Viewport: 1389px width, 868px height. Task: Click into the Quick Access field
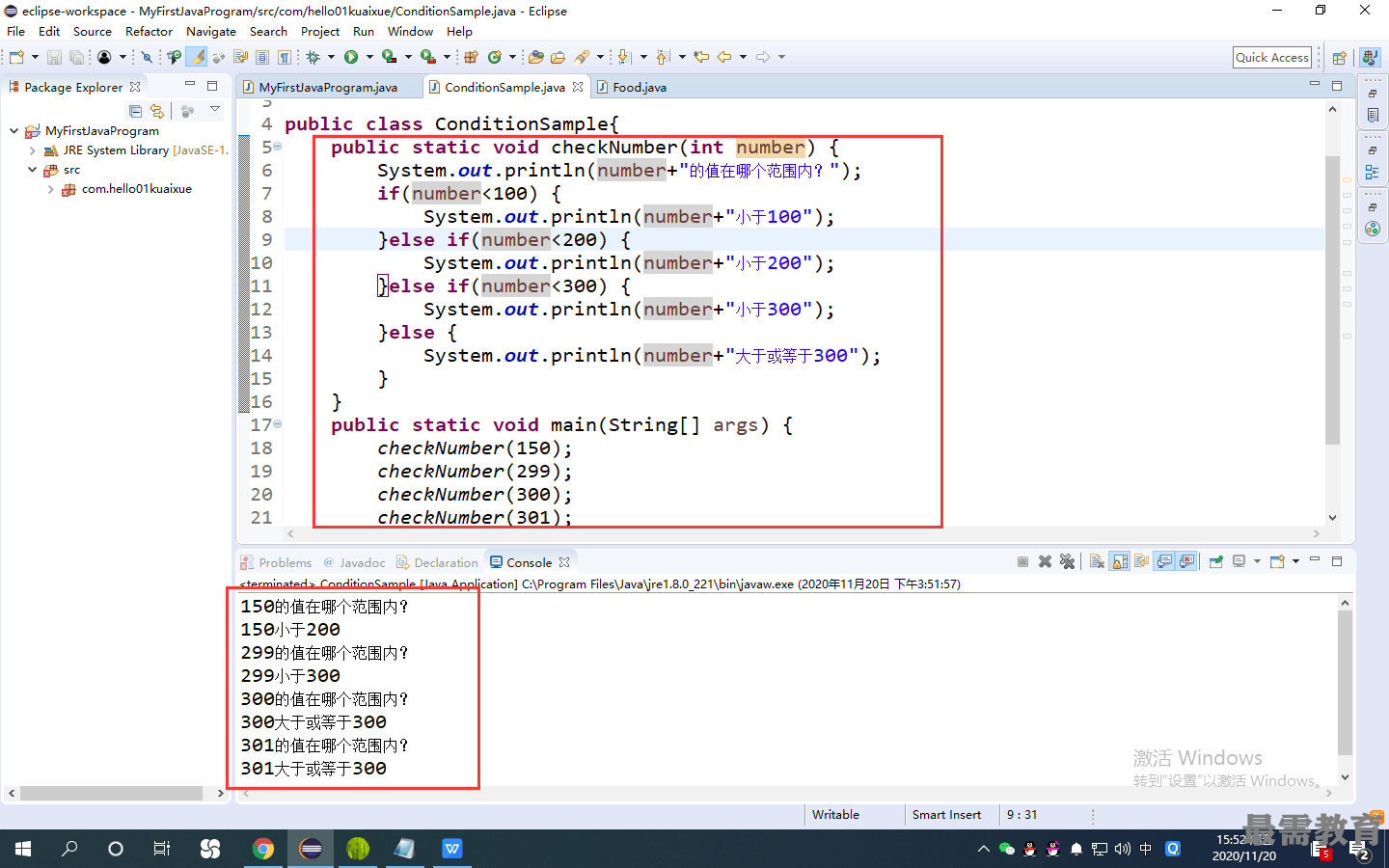tap(1272, 58)
